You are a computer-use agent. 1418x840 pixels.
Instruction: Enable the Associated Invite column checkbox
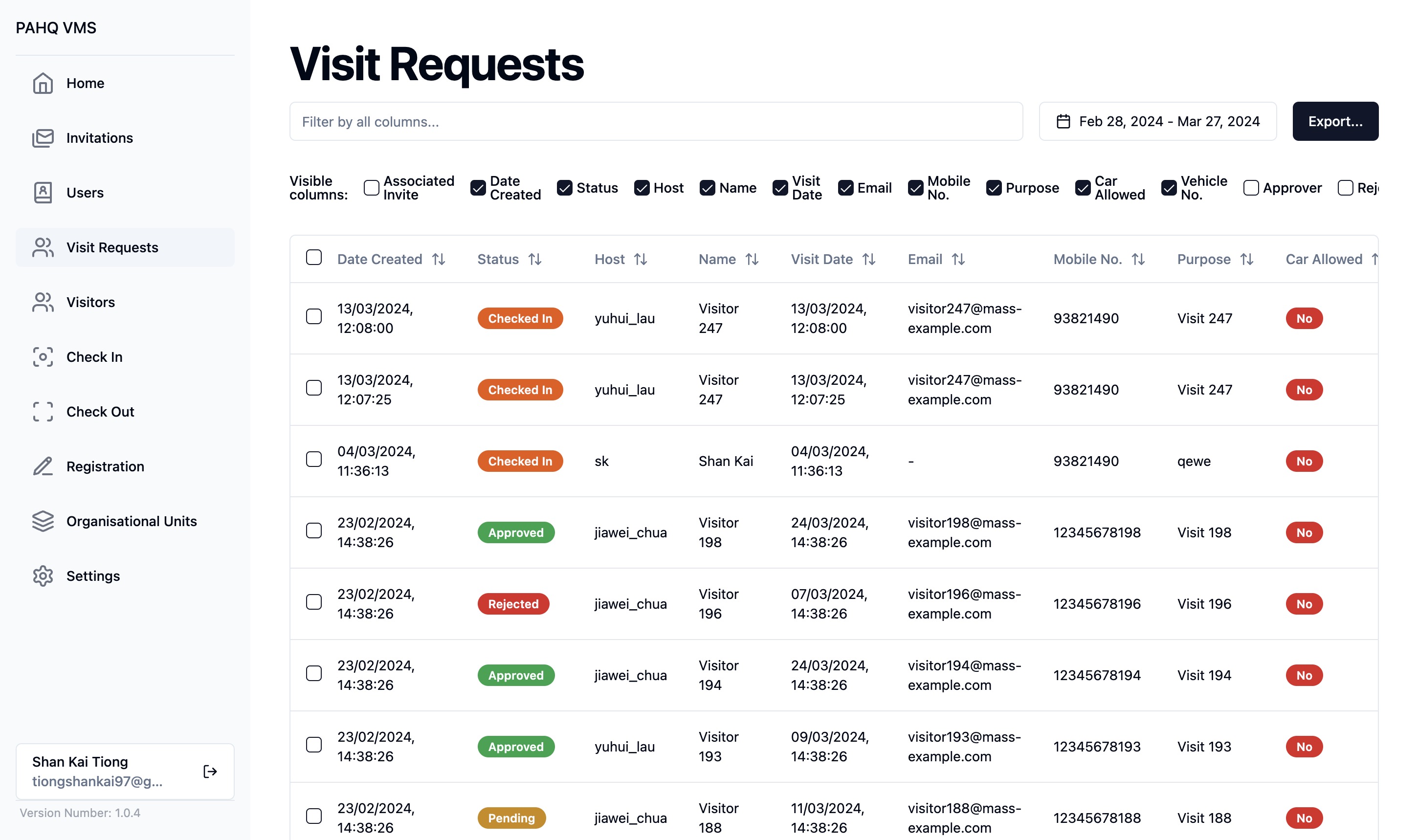[x=371, y=188]
